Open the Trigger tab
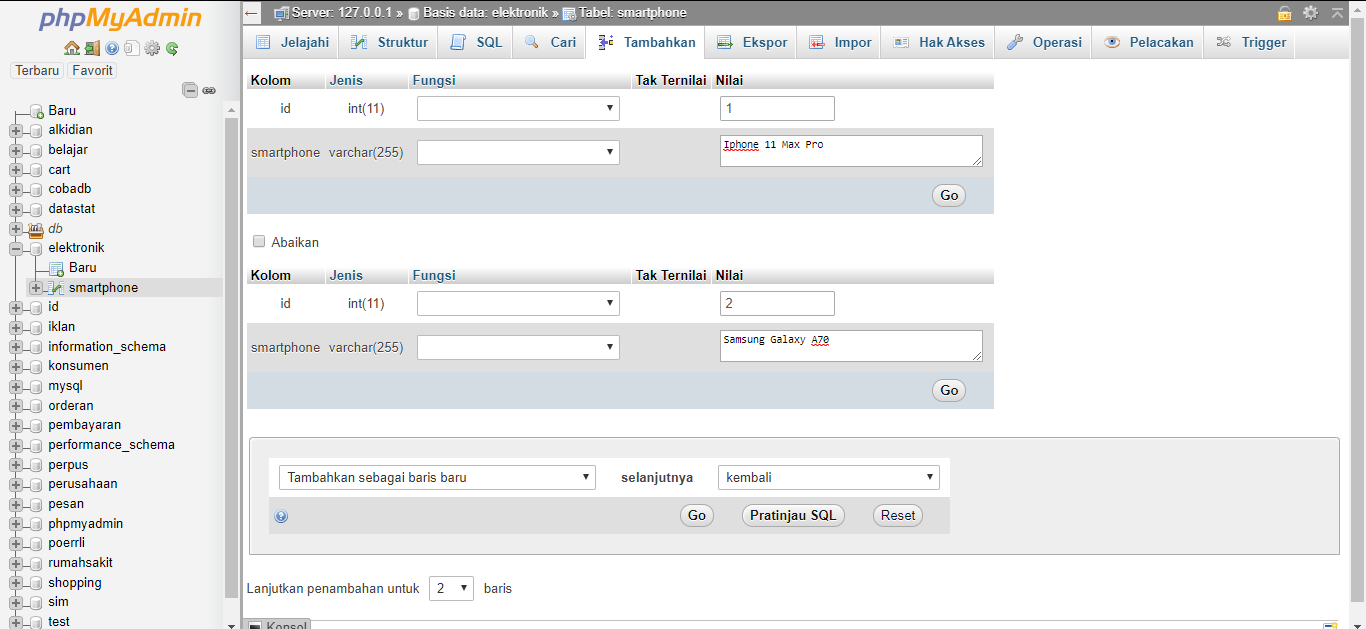 pyautogui.click(x=1250, y=43)
